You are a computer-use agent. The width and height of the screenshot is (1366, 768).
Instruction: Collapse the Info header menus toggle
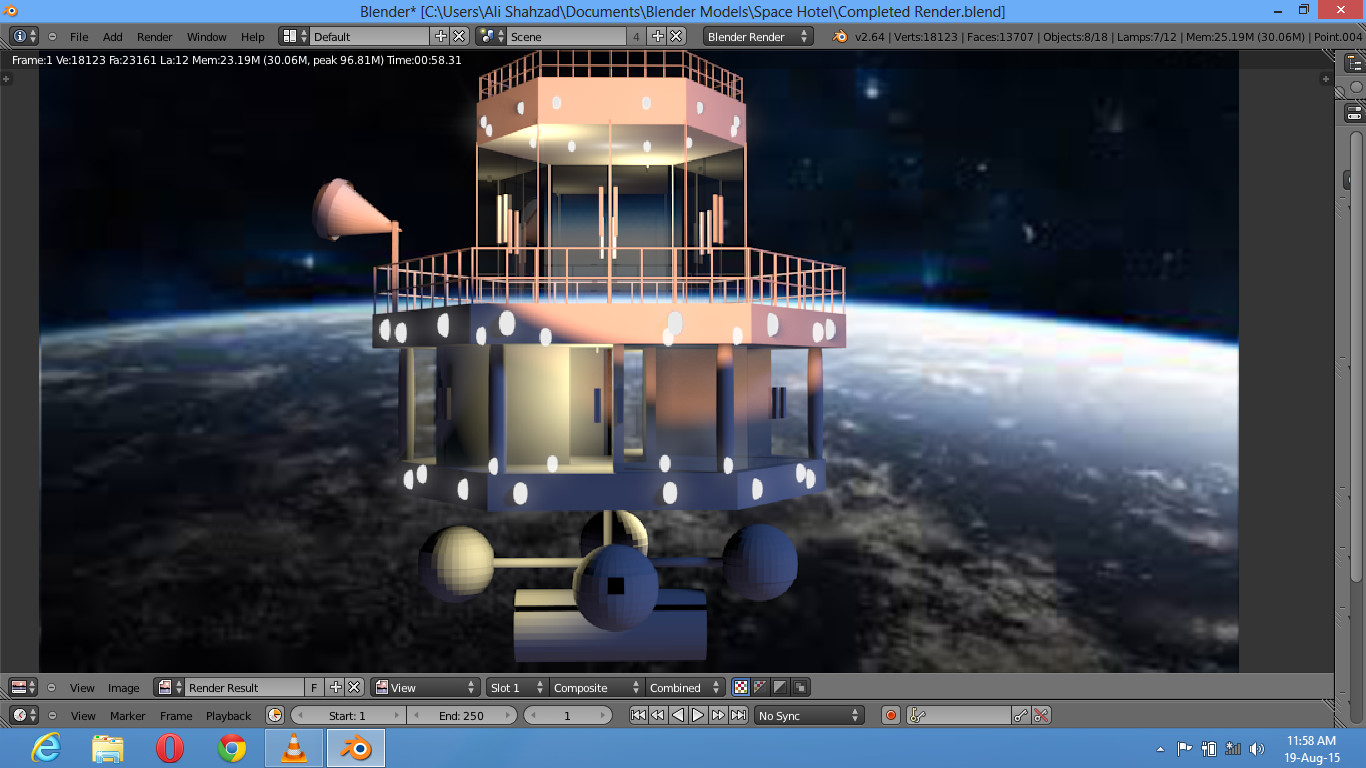pos(52,36)
